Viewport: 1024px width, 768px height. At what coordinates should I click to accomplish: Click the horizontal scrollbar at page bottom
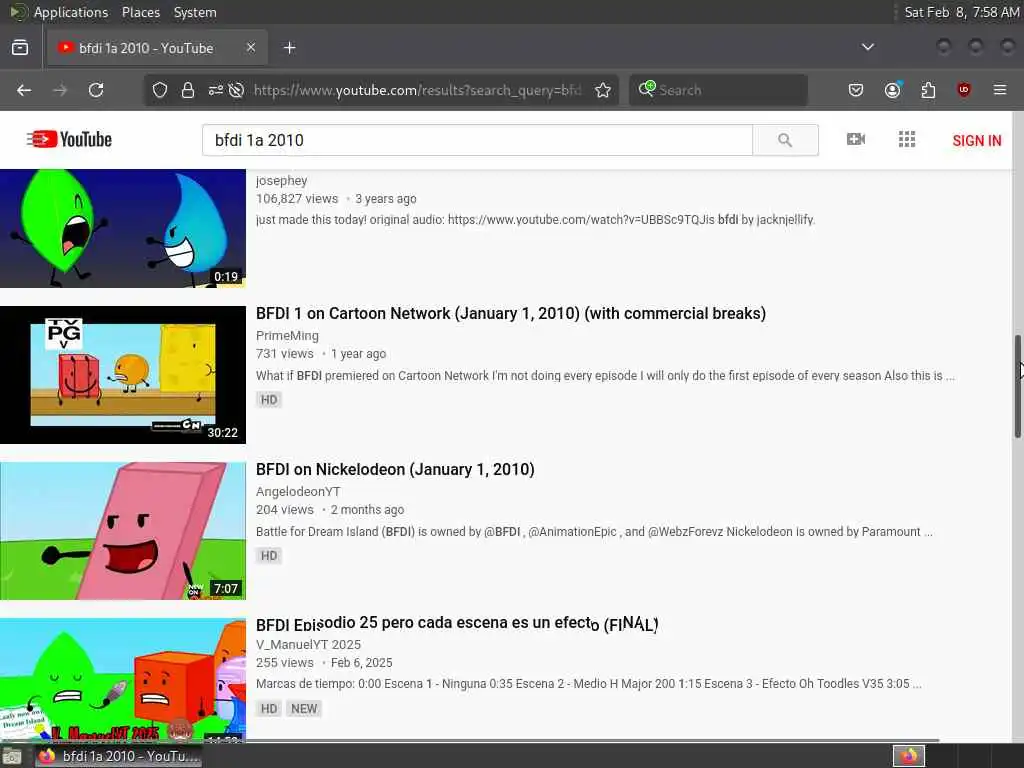pyautogui.click(x=470, y=740)
